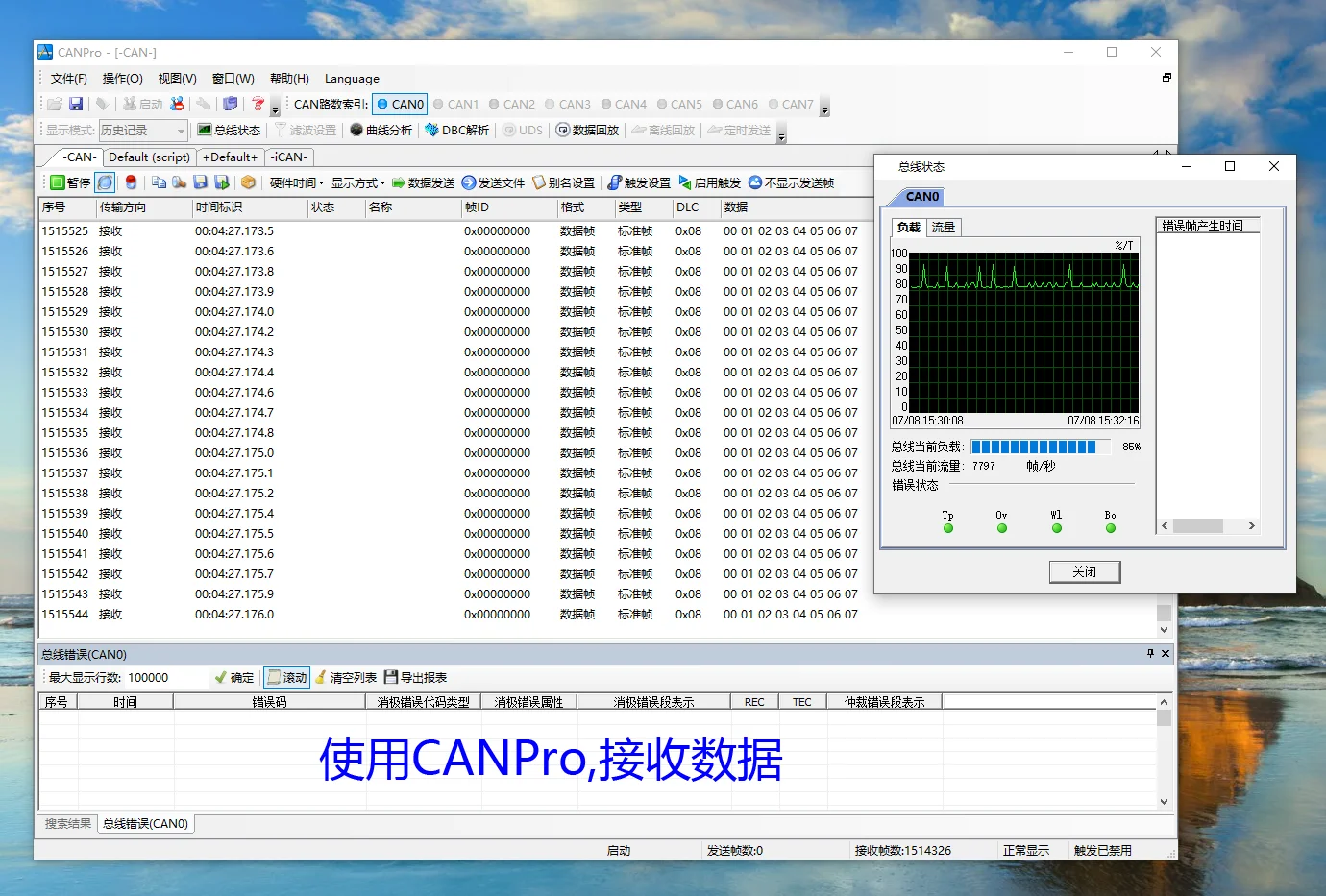This screenshot has height=896, width=1326.
Task: Click the red question mark help icon
Action: pyautogui.click(x=258, y=104)
